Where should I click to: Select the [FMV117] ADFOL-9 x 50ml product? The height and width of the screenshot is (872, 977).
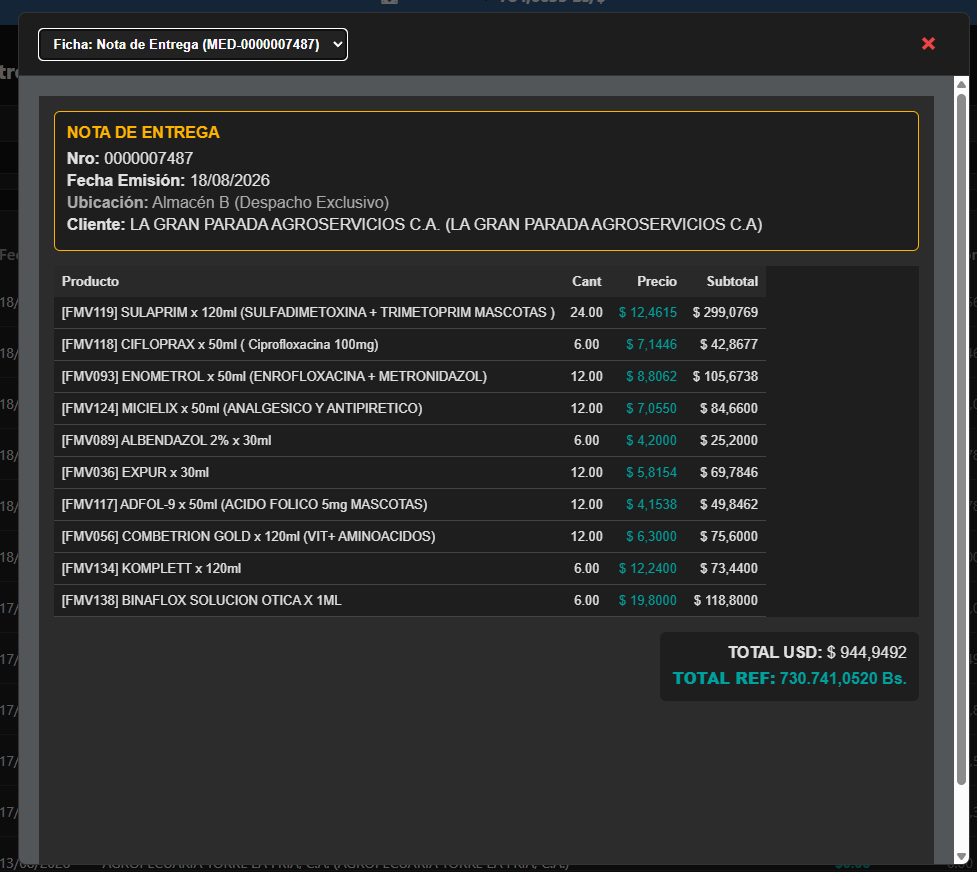(x=244, y=504)
